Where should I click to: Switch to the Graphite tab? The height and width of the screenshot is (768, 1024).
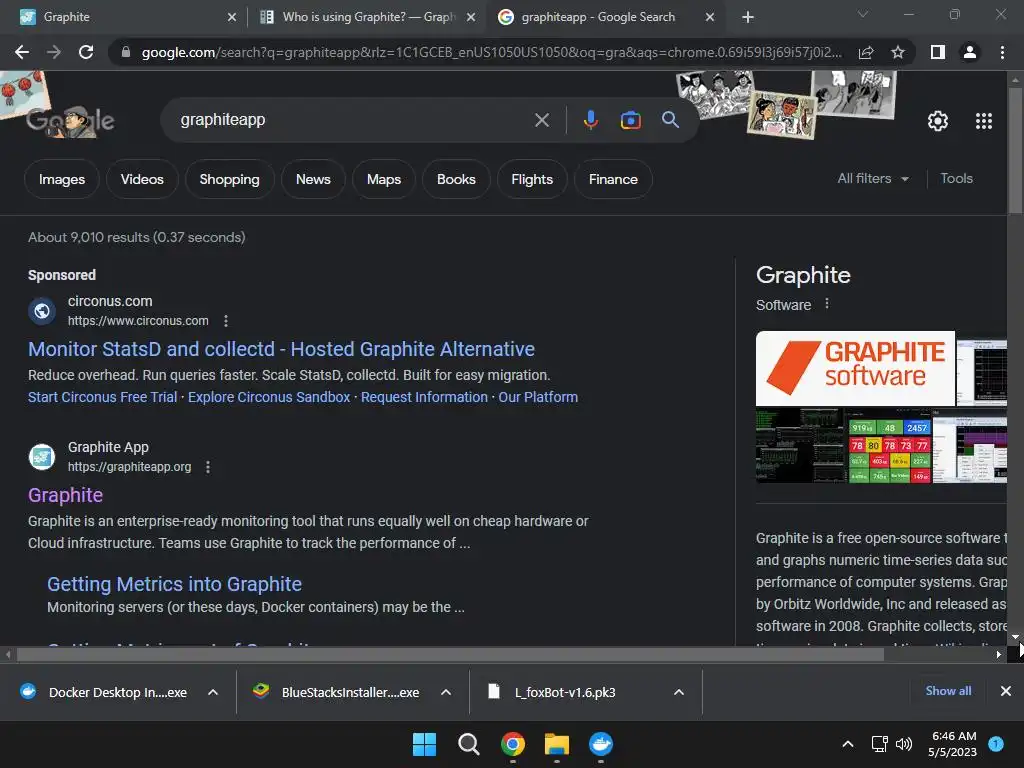click(123, 17)
